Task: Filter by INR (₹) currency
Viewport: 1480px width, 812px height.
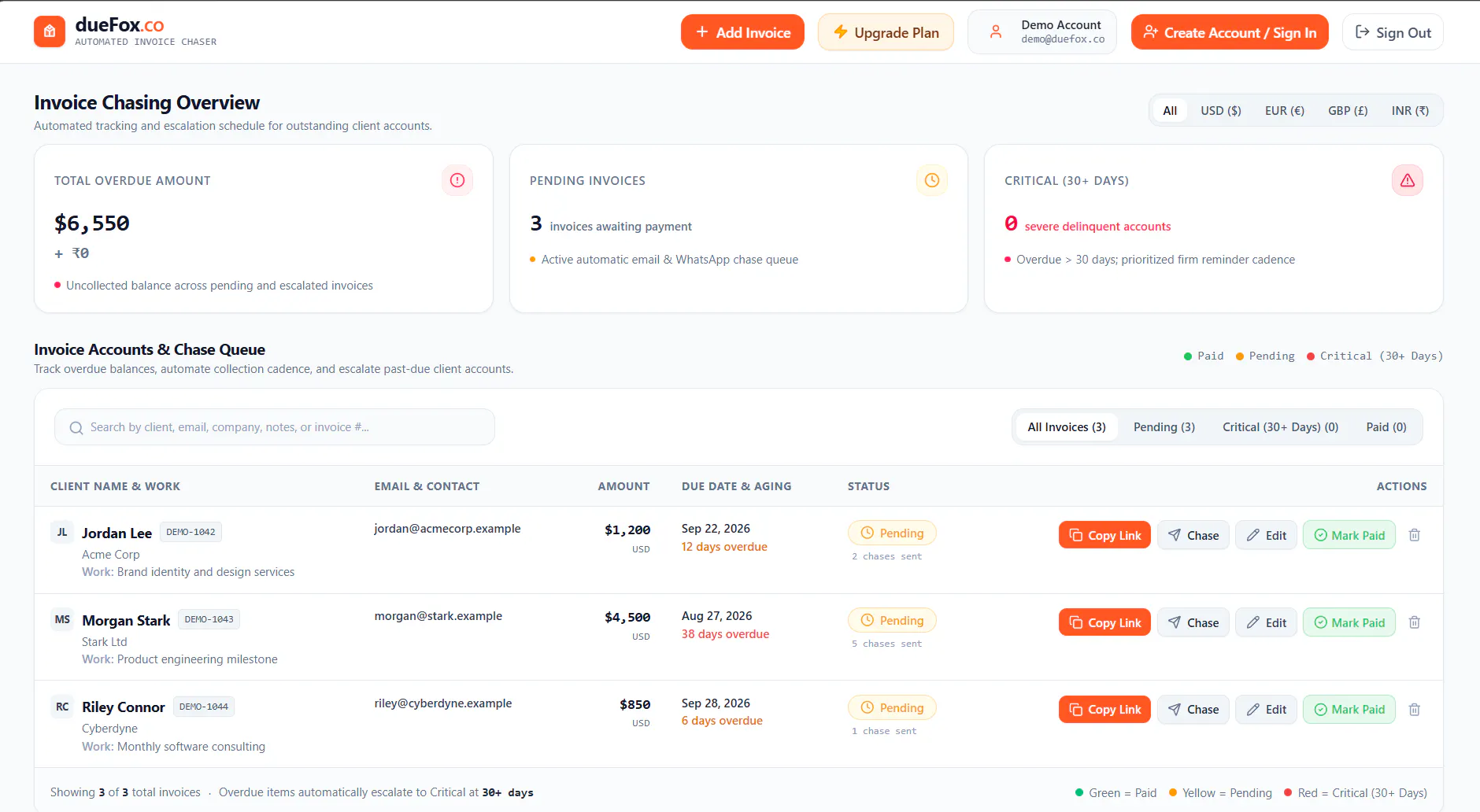Action: click(x=1410, y=110)
